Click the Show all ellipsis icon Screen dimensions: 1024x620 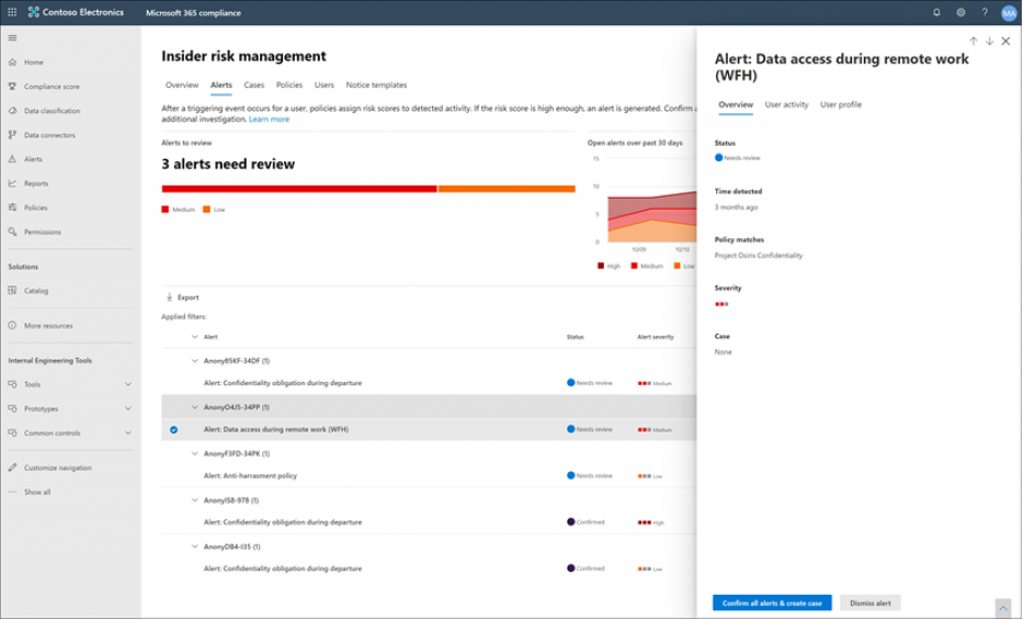click(12, 492)
